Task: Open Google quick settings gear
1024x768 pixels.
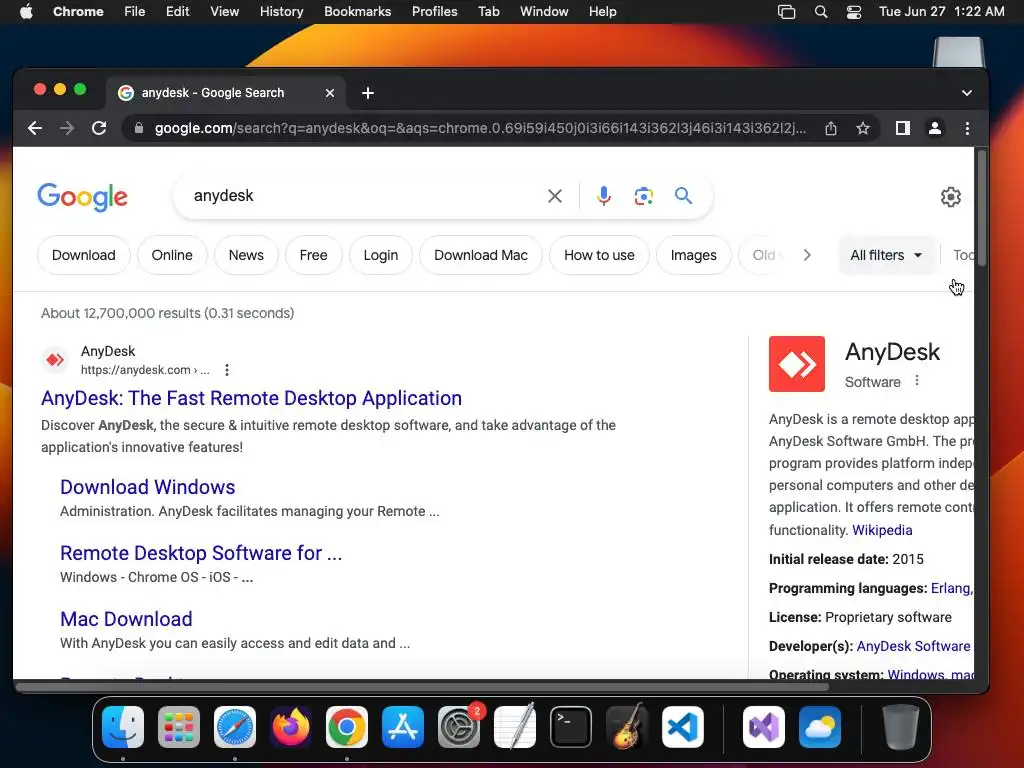Action: [950, 197]
